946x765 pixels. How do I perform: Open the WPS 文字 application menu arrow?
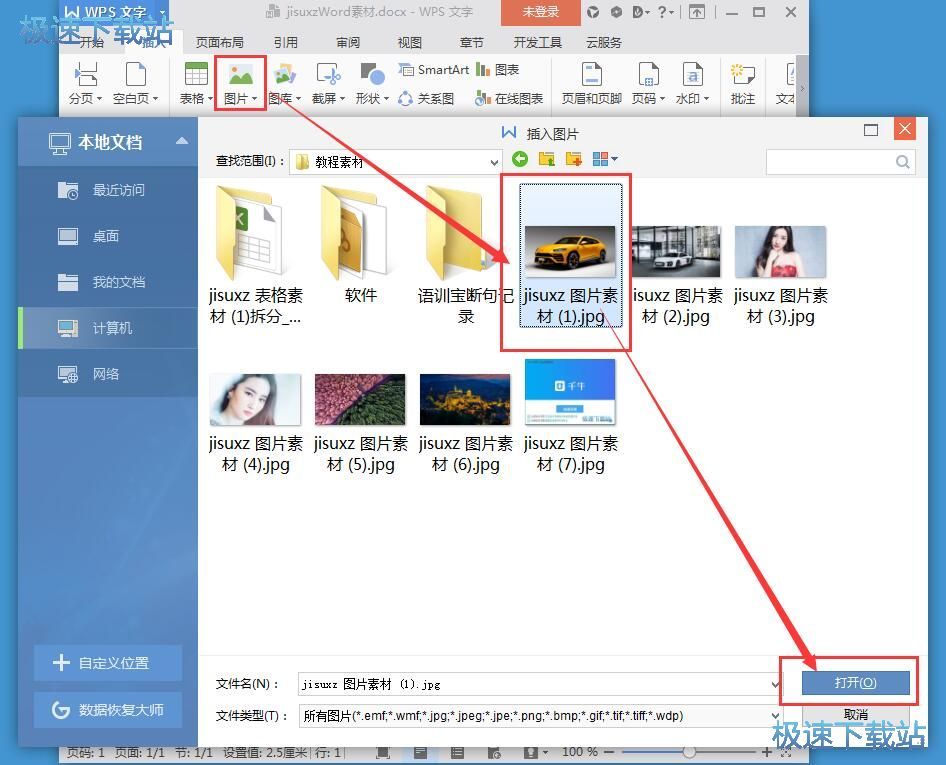coord(162,12)
